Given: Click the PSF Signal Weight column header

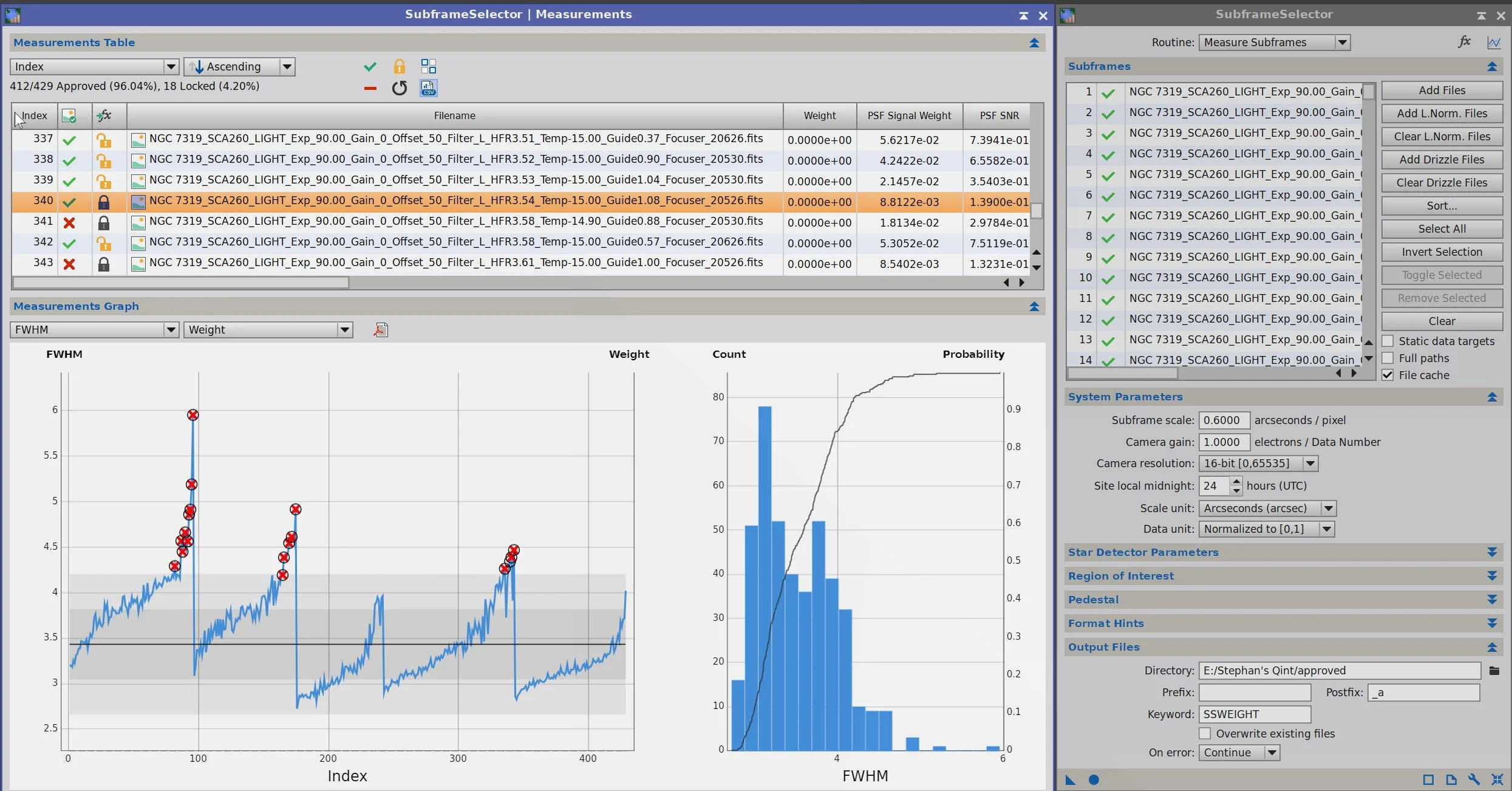Looking at the screenshot, I should 909,115.
